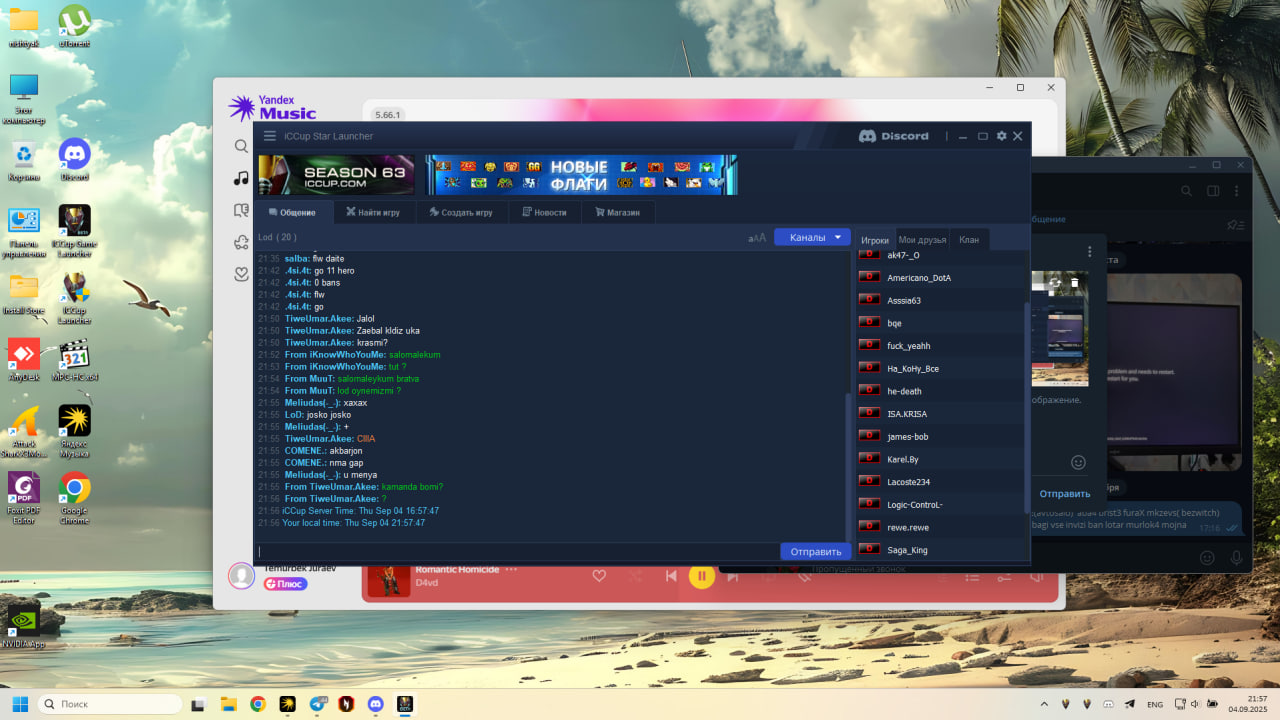The image size is (1280, 720).
Task: Open Discord link in ICCup launcher header
Action: tap(894, 136)
